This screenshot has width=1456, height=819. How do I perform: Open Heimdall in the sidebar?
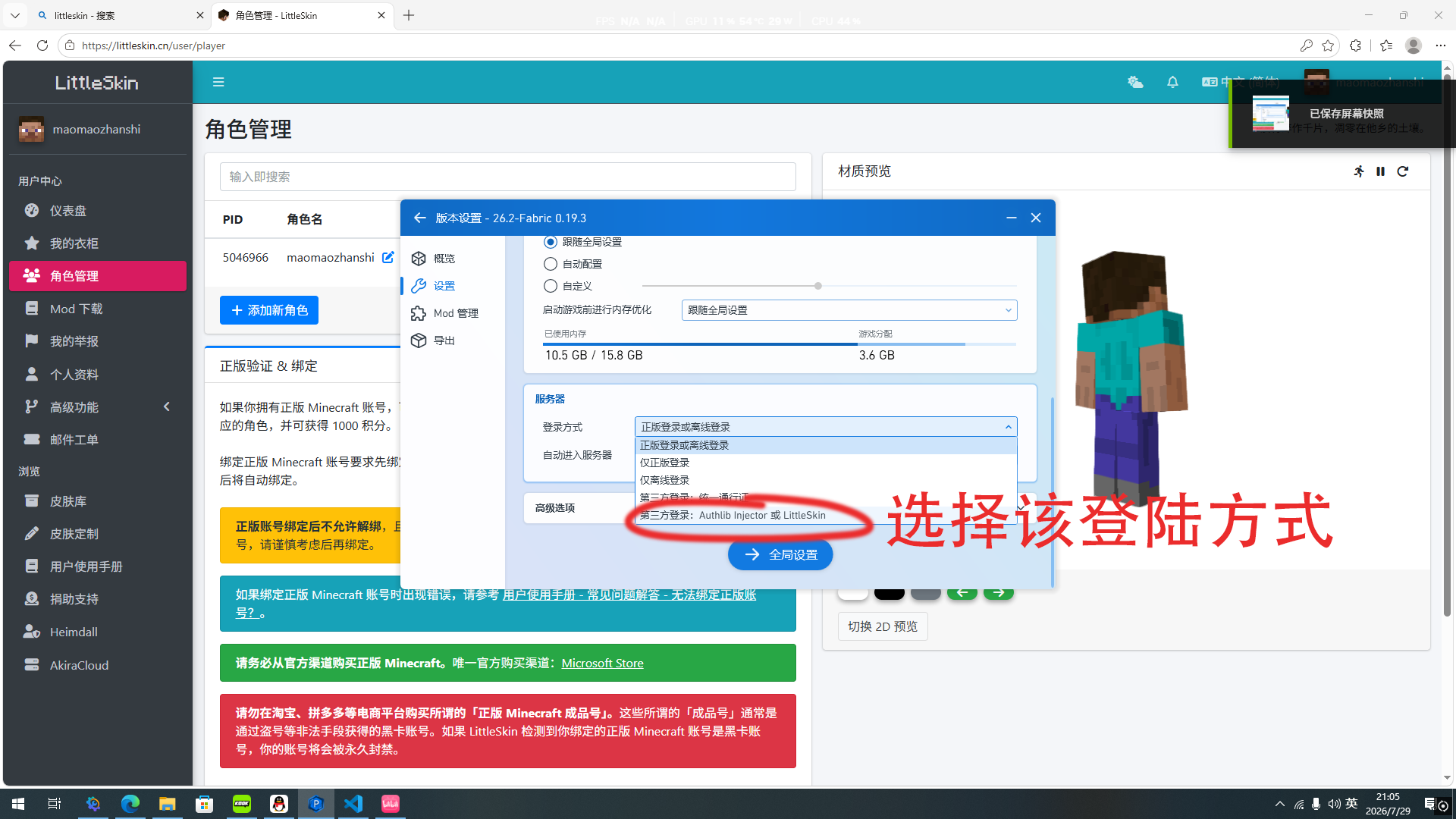point(98,632)
